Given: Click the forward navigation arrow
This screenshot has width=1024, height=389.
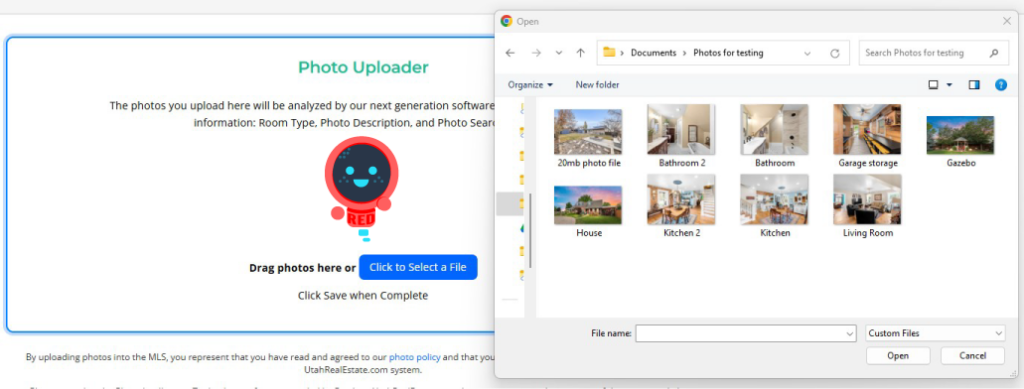Looking at the screenshot, I should pyautogui.click(x=536, y=53).
